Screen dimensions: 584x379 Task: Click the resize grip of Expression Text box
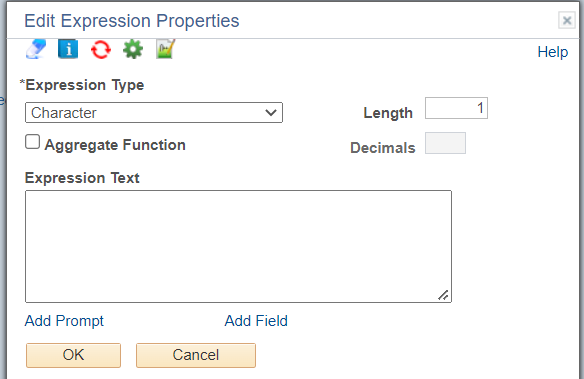(x=443, y=295)
